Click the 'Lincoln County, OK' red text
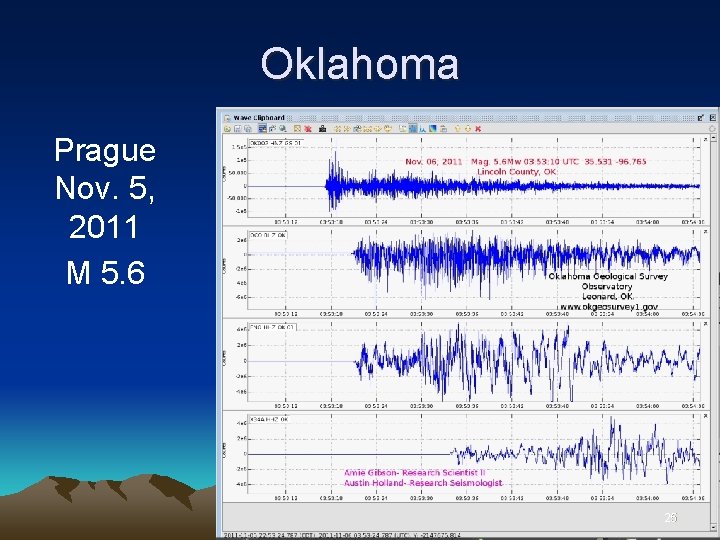This screenshot has height=540, width=720. (517, 172)
